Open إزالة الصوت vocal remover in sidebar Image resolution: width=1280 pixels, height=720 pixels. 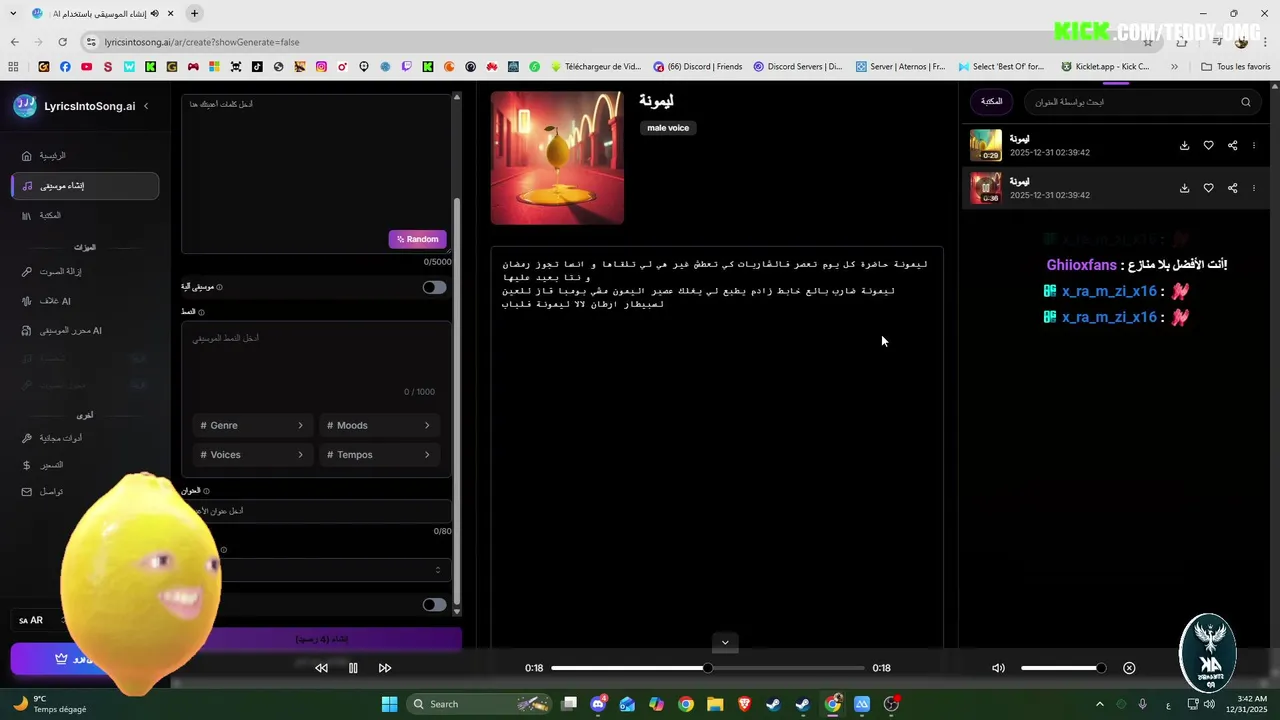pyautogui.click(x=85, y=271)
